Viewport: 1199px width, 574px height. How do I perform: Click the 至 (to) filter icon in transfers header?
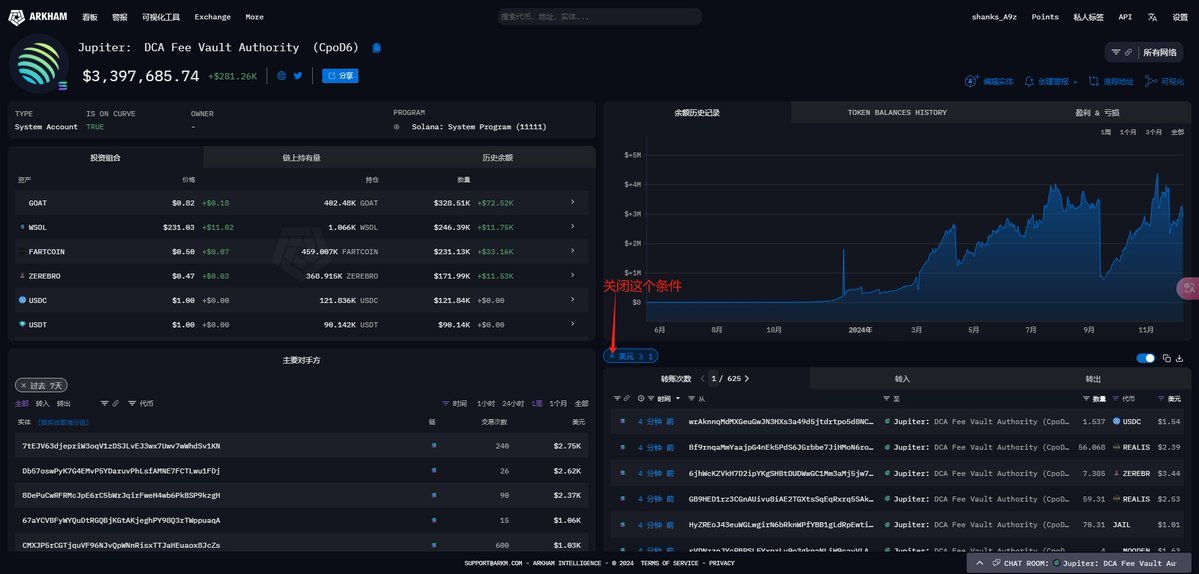click(x=888, y=398)
